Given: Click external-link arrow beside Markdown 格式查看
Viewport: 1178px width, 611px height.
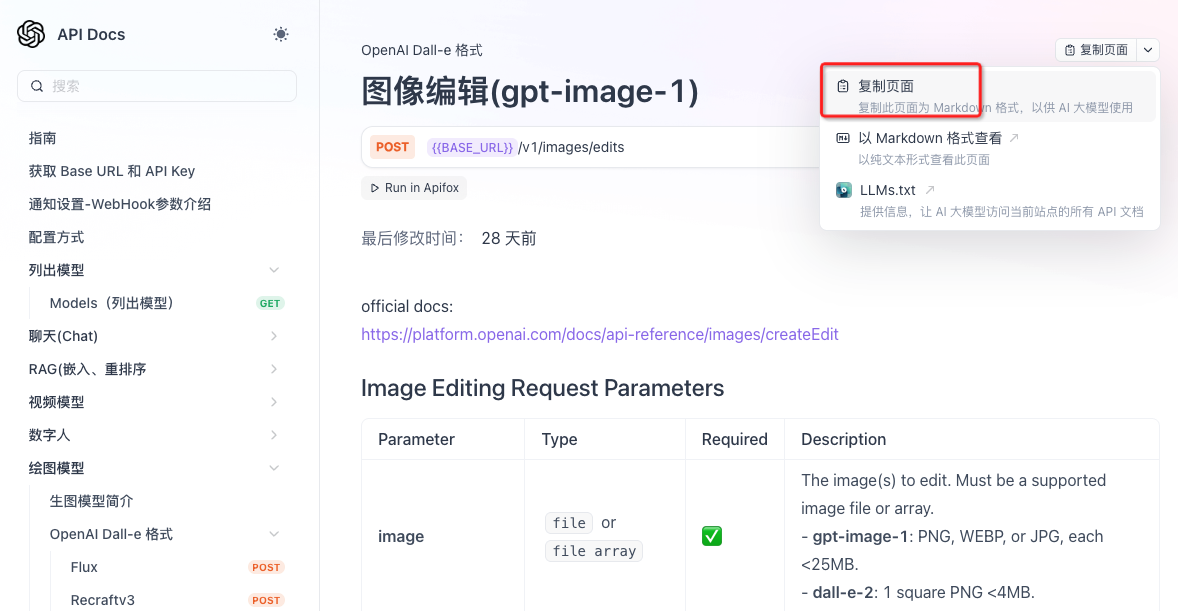Looking at the screenshot, I should pyautogui.click(x=1014, y=138).
